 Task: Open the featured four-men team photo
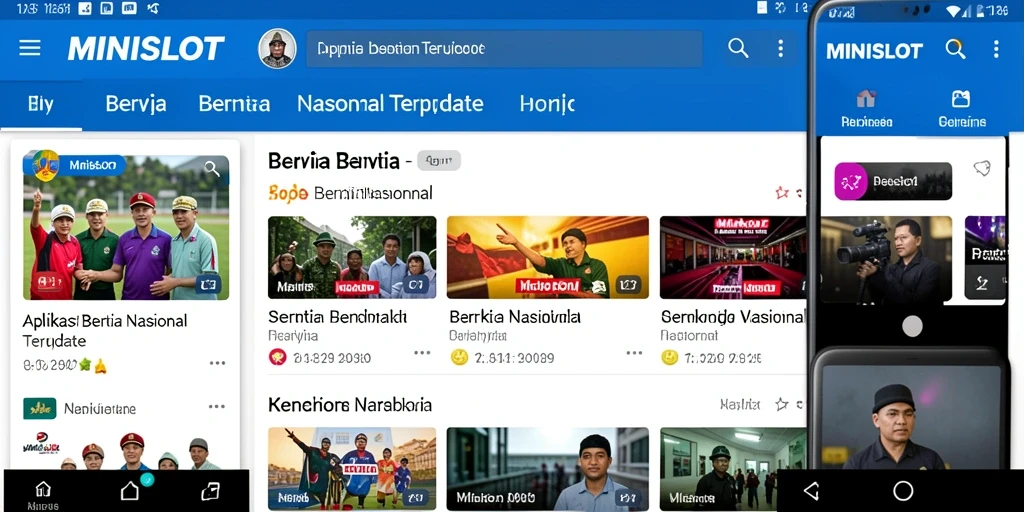tap(126, 227)
